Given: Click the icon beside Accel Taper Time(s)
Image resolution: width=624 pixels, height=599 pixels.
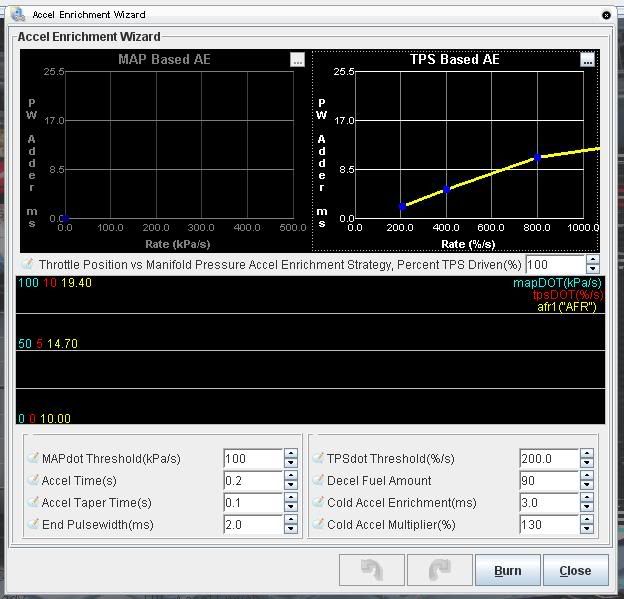Looking at the screenshot, I should tap(33, 502).
